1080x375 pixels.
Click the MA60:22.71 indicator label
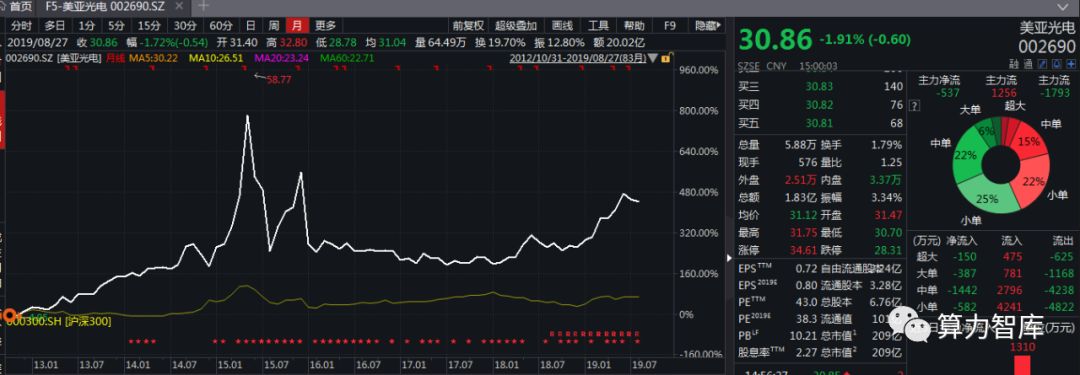coord(346,58)
